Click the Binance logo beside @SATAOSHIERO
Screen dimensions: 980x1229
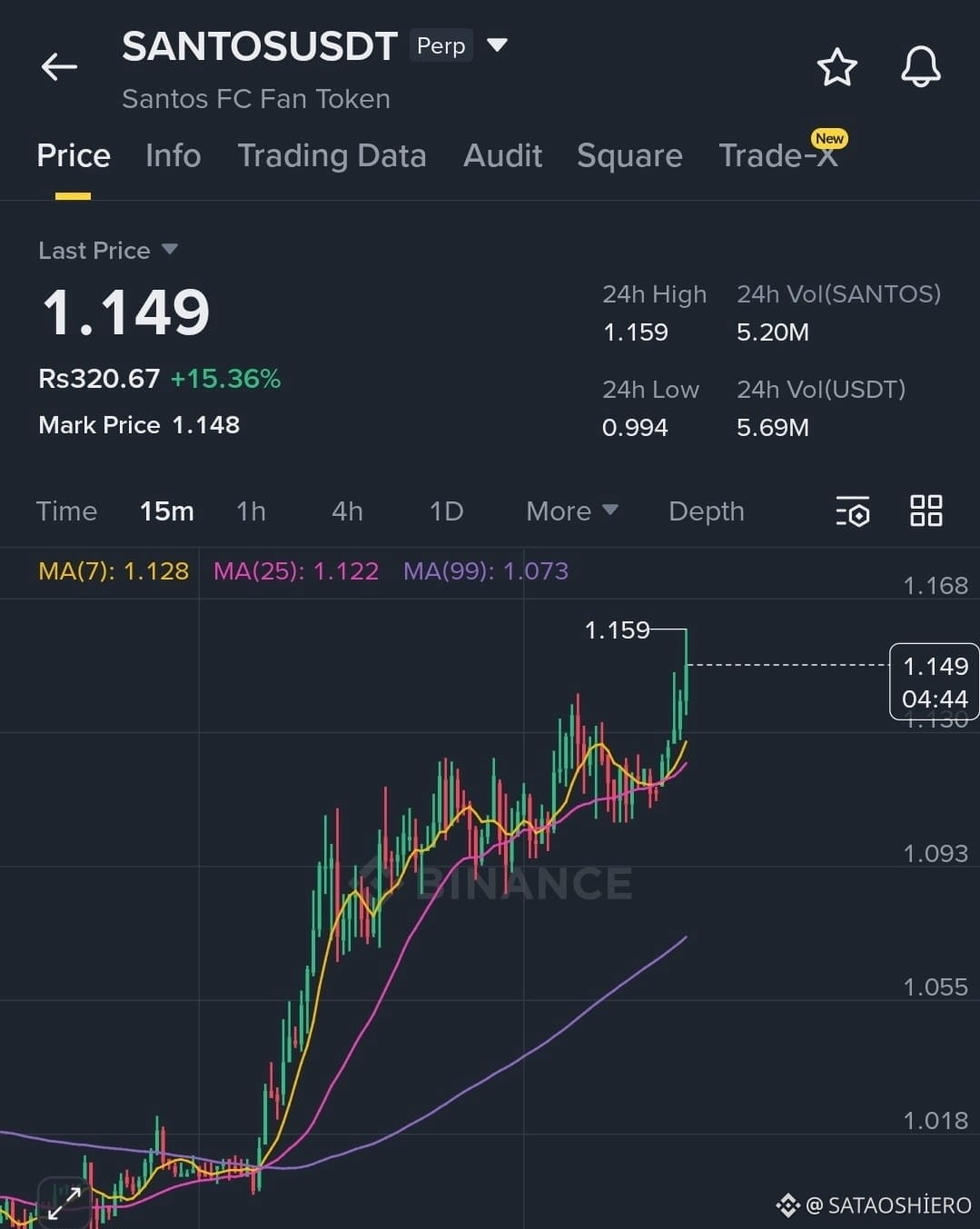[787, 1205]
